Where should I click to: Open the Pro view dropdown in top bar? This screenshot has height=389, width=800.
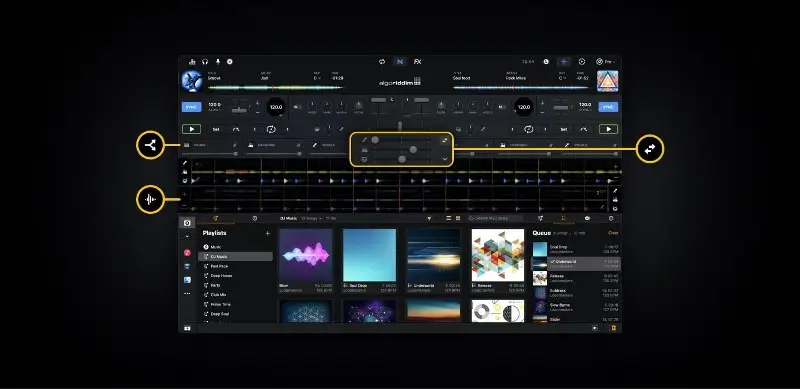tap(606, 62)
